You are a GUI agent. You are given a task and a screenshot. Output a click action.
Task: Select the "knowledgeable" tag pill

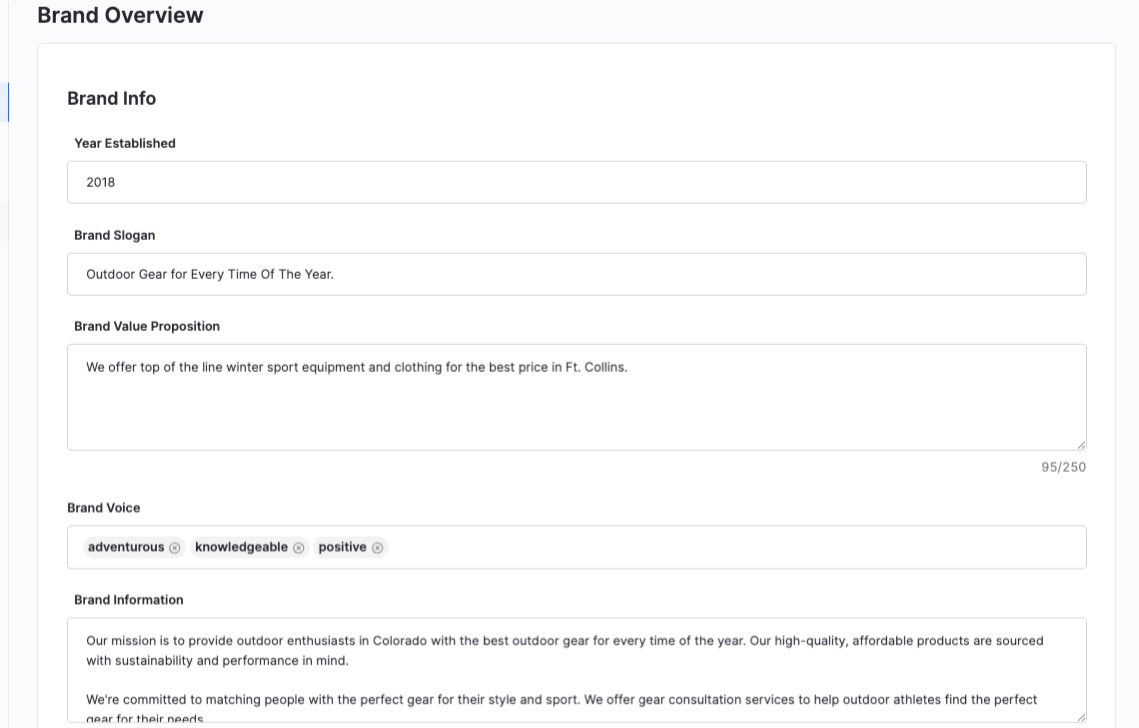coord(240,547)
